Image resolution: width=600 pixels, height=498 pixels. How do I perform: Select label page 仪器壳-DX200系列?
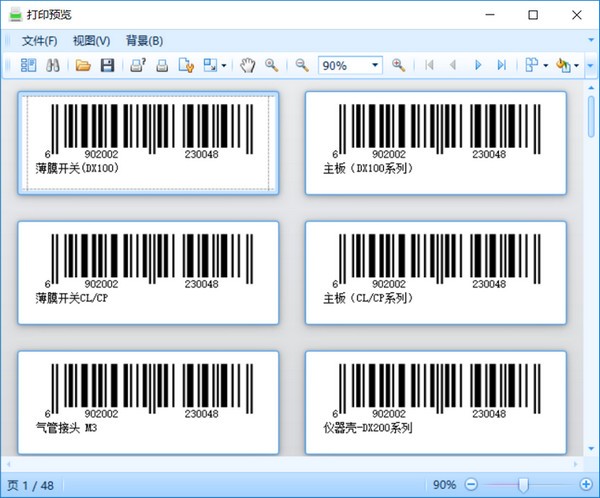pos(436,402)
